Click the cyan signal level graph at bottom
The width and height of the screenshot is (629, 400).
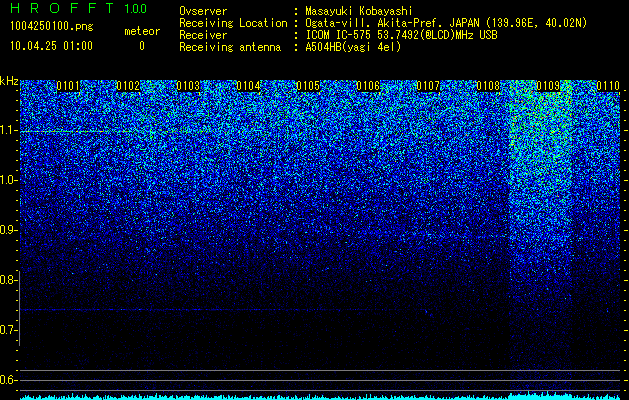[x=320, y=396]
